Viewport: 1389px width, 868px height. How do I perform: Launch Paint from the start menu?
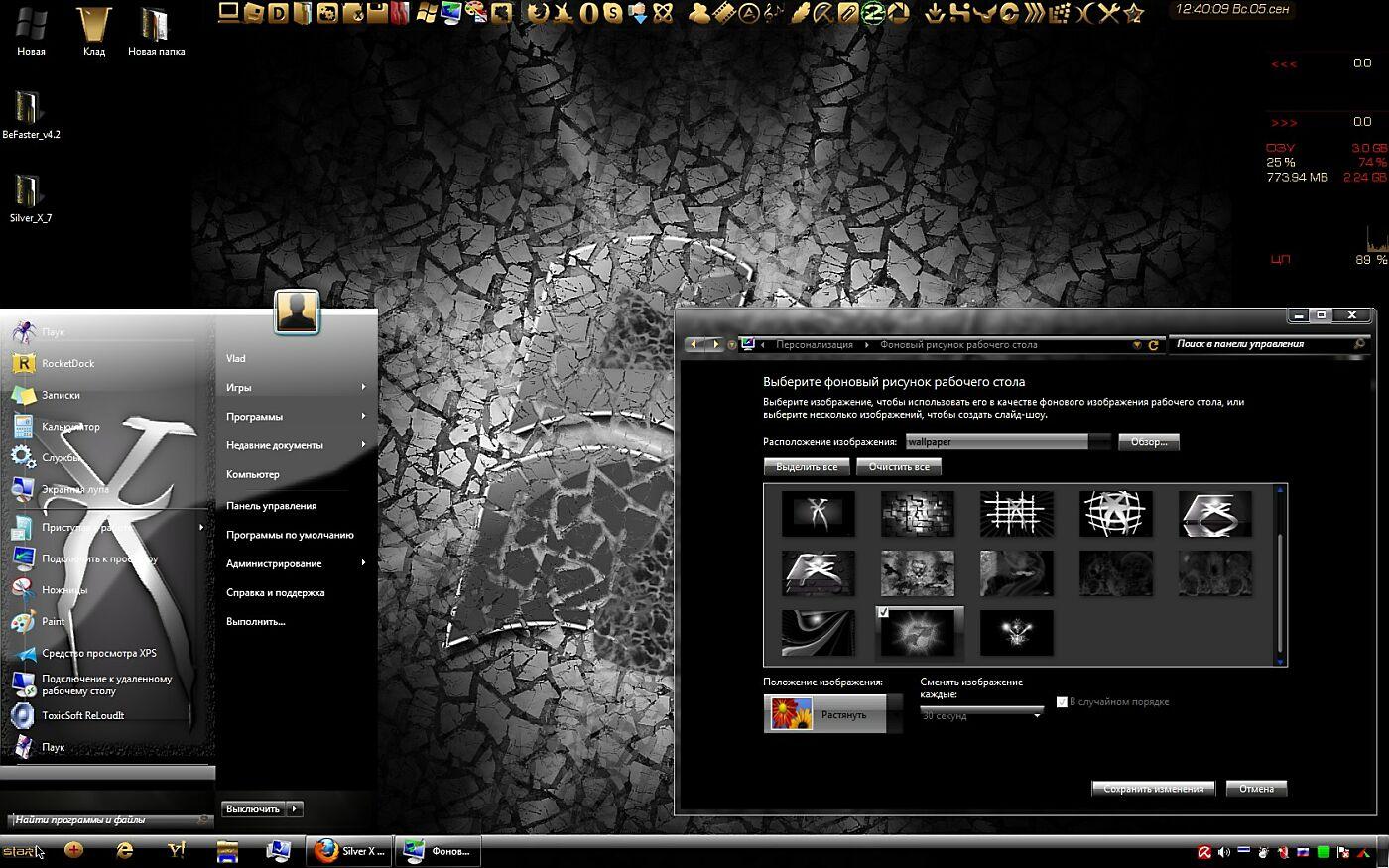coord(107,622)
